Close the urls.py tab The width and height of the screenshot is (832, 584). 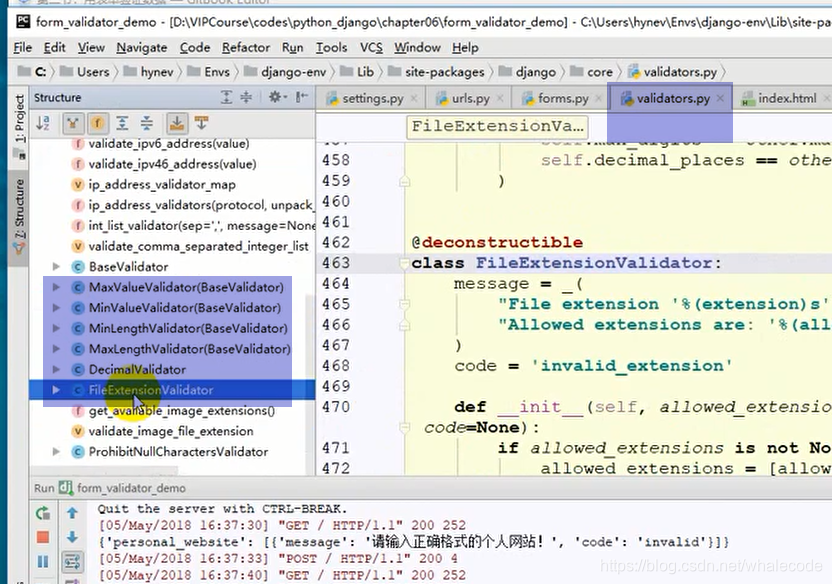[500, 99]
